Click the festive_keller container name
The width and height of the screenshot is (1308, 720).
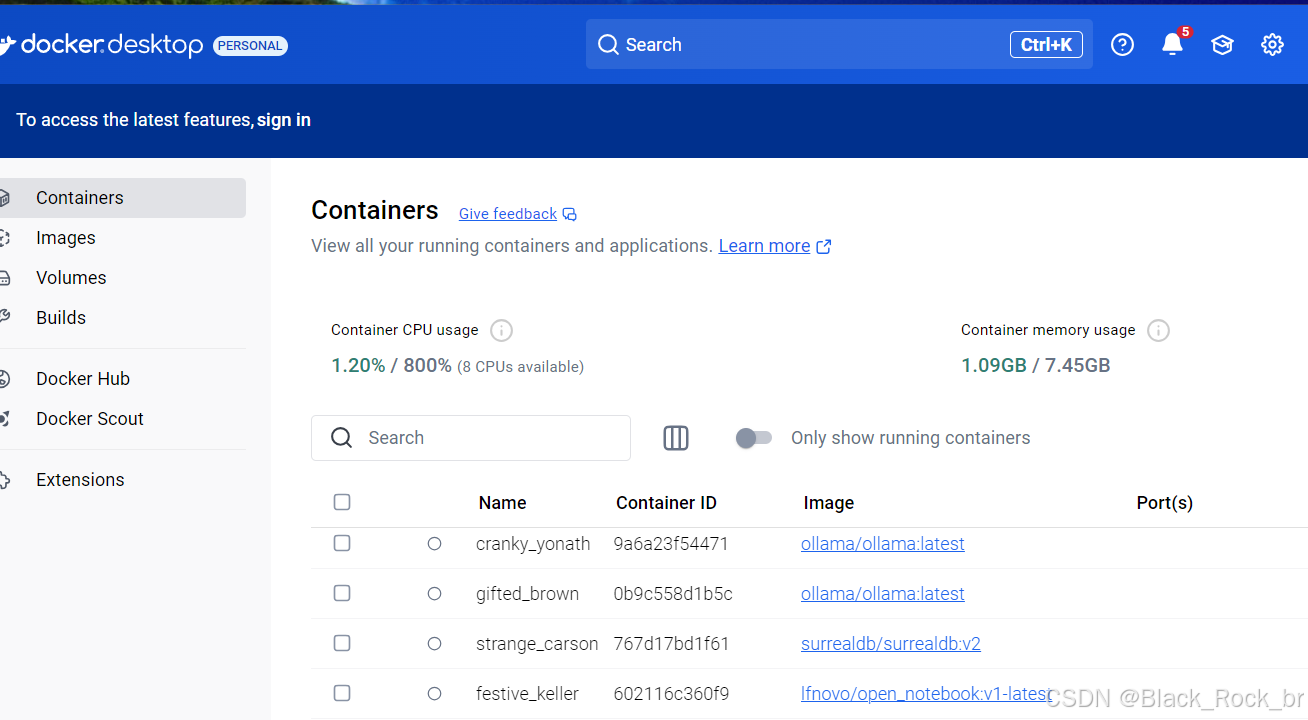[527, 694]
